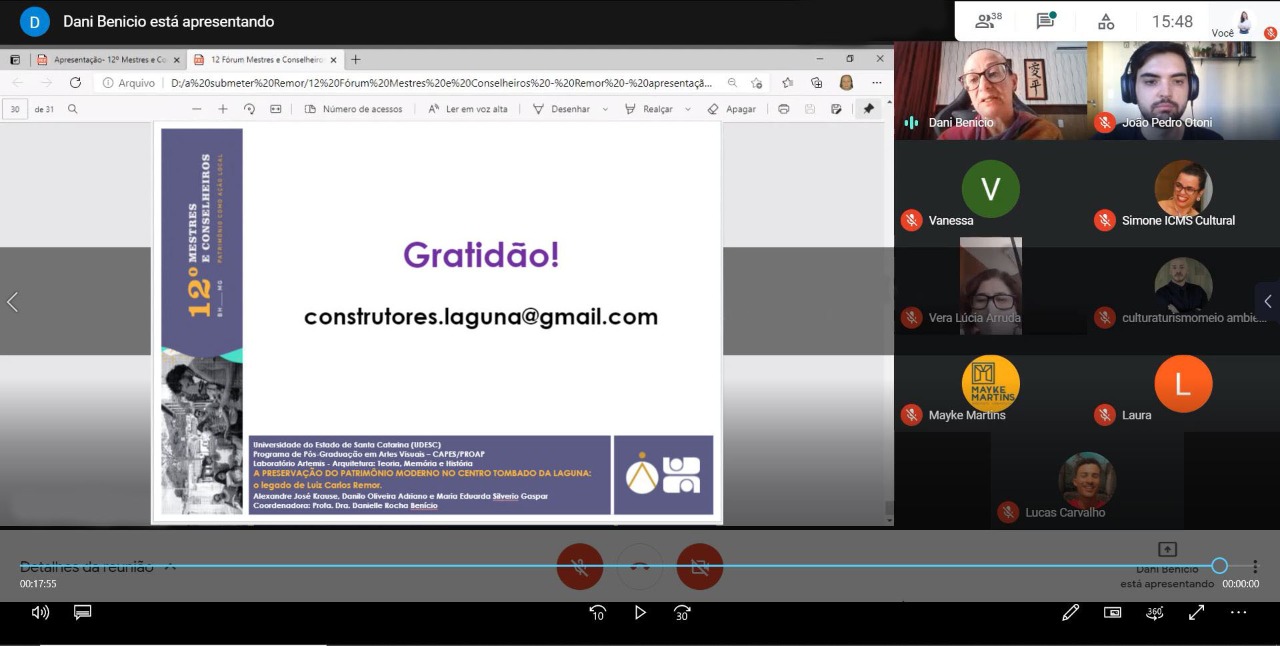Expand the Realçar dropdown arrow
1280x646 pixels.
(688, 110)
